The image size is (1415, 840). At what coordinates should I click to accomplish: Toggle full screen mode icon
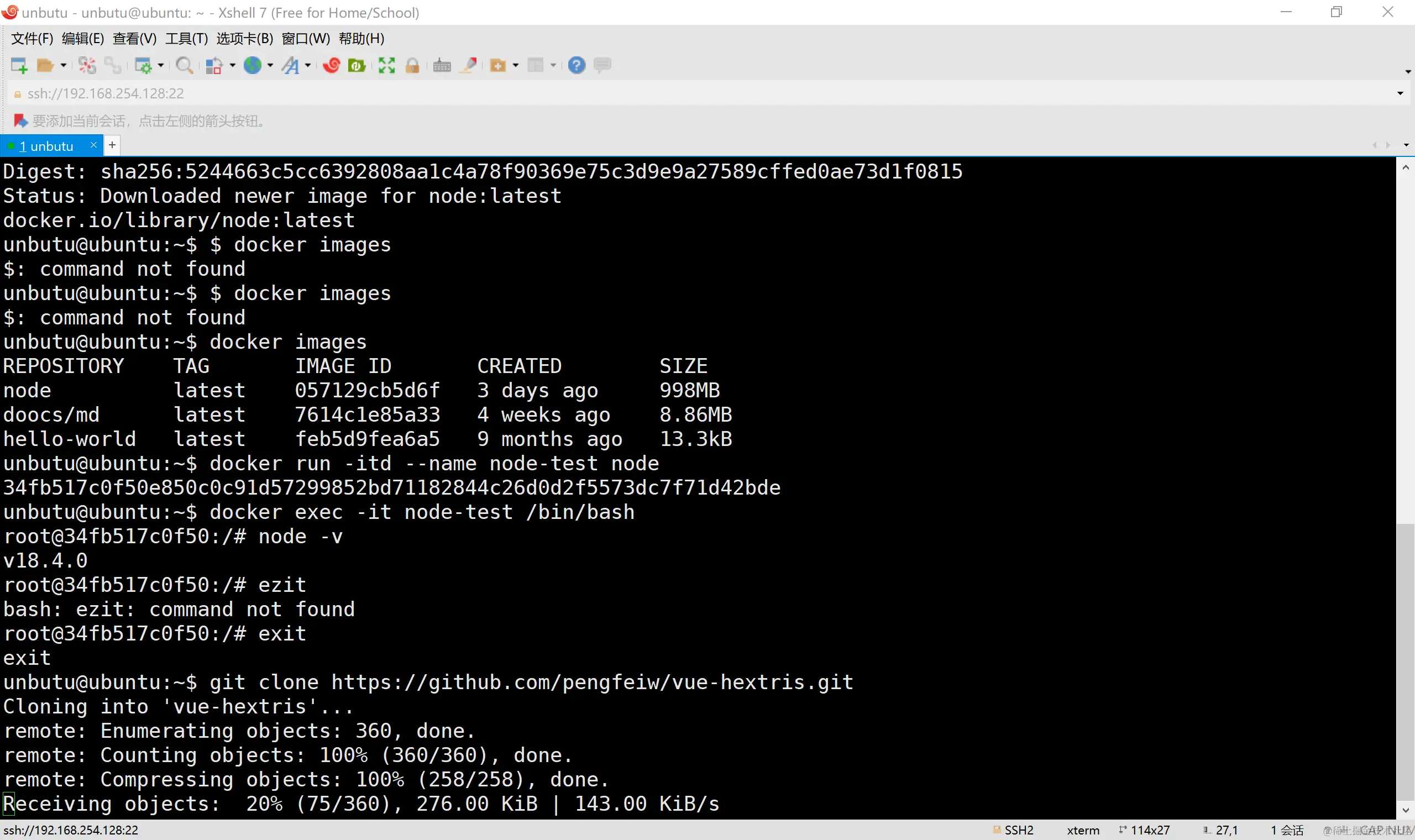point(386,66)
